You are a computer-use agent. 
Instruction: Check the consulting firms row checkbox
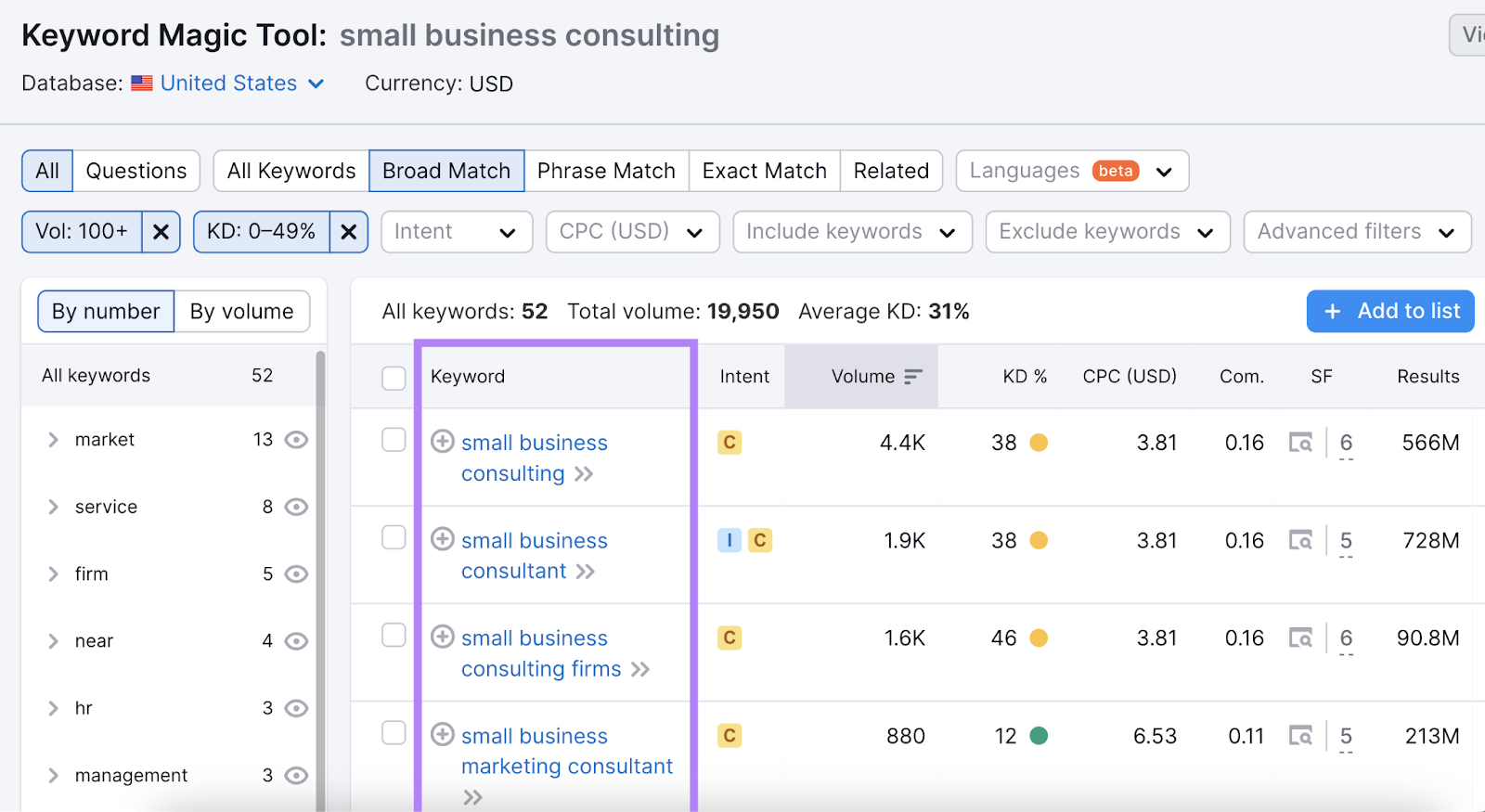tap(394, 635)
